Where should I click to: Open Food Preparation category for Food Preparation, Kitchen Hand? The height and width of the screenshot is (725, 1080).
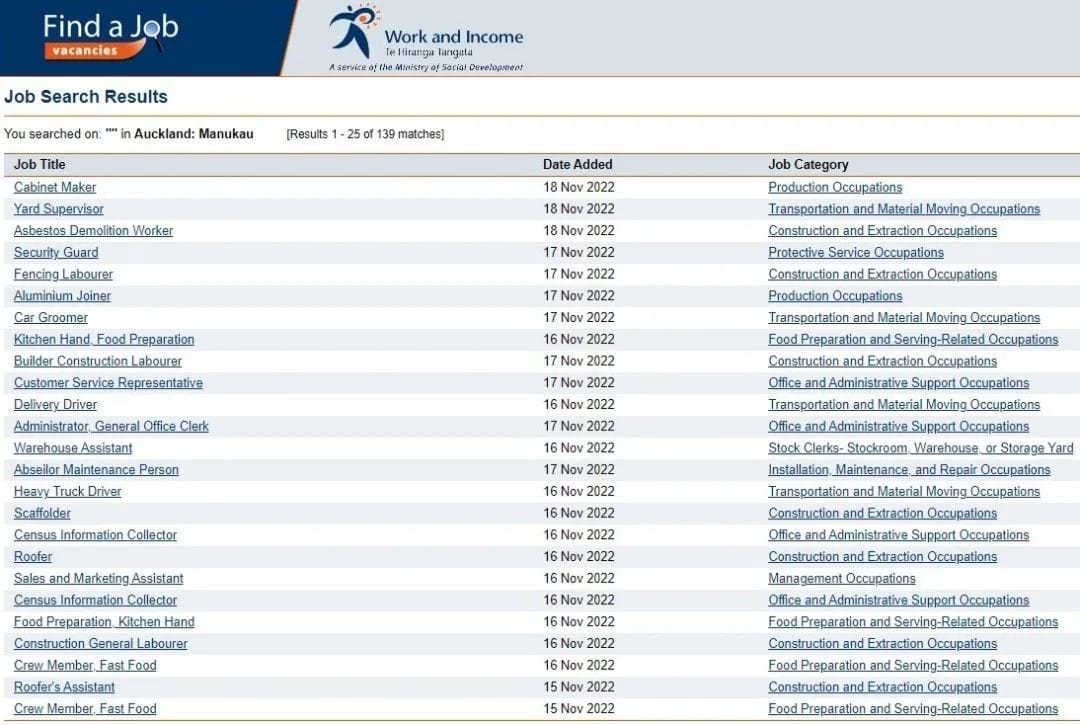pyautogui.click(x=913, y=622)
